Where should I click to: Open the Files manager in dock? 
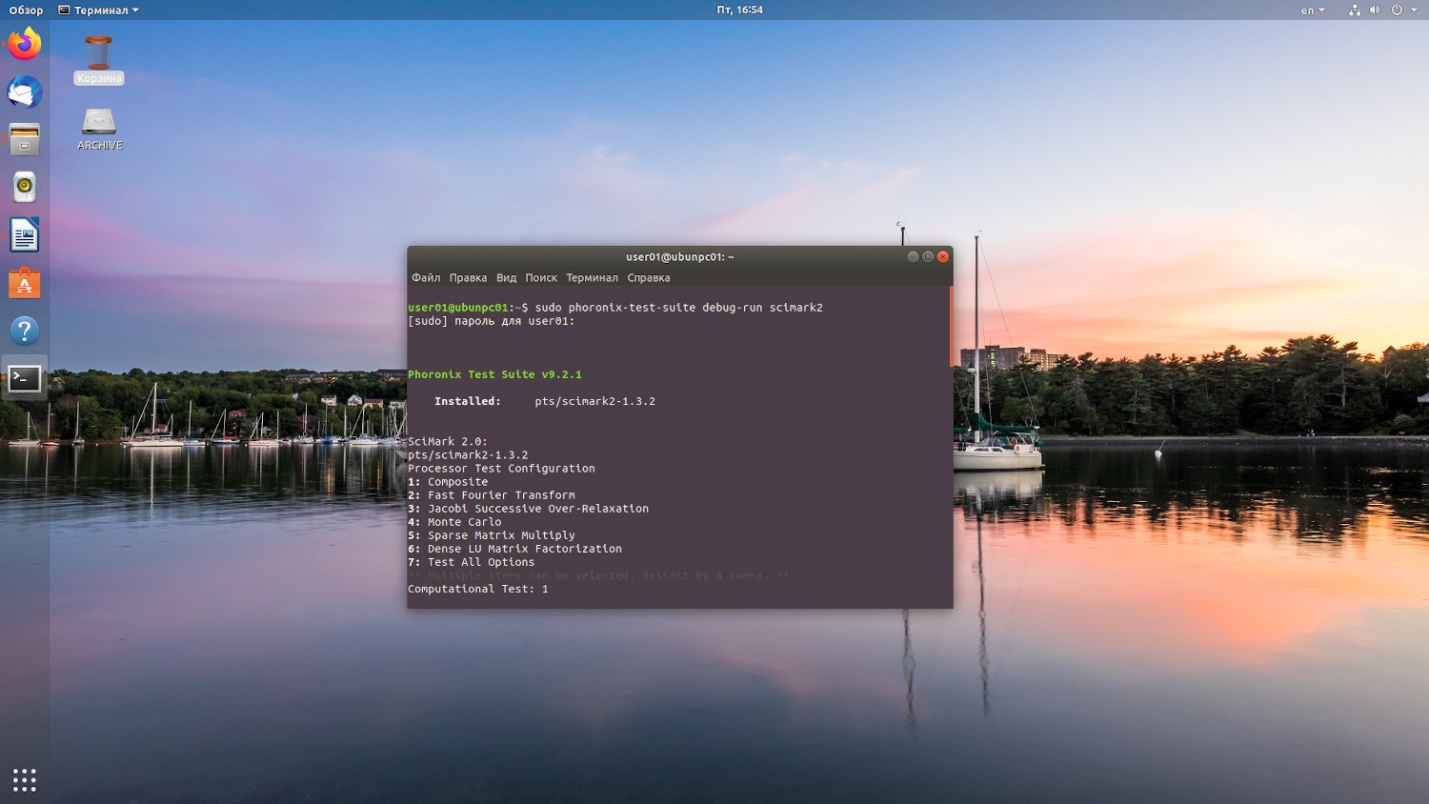tap(24, 139)
